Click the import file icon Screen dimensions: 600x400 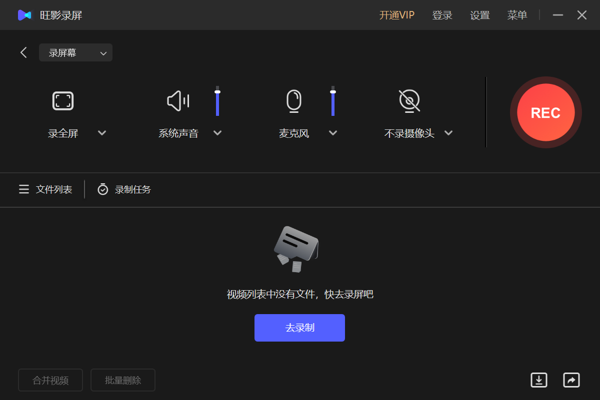click(x=539, y=380)
